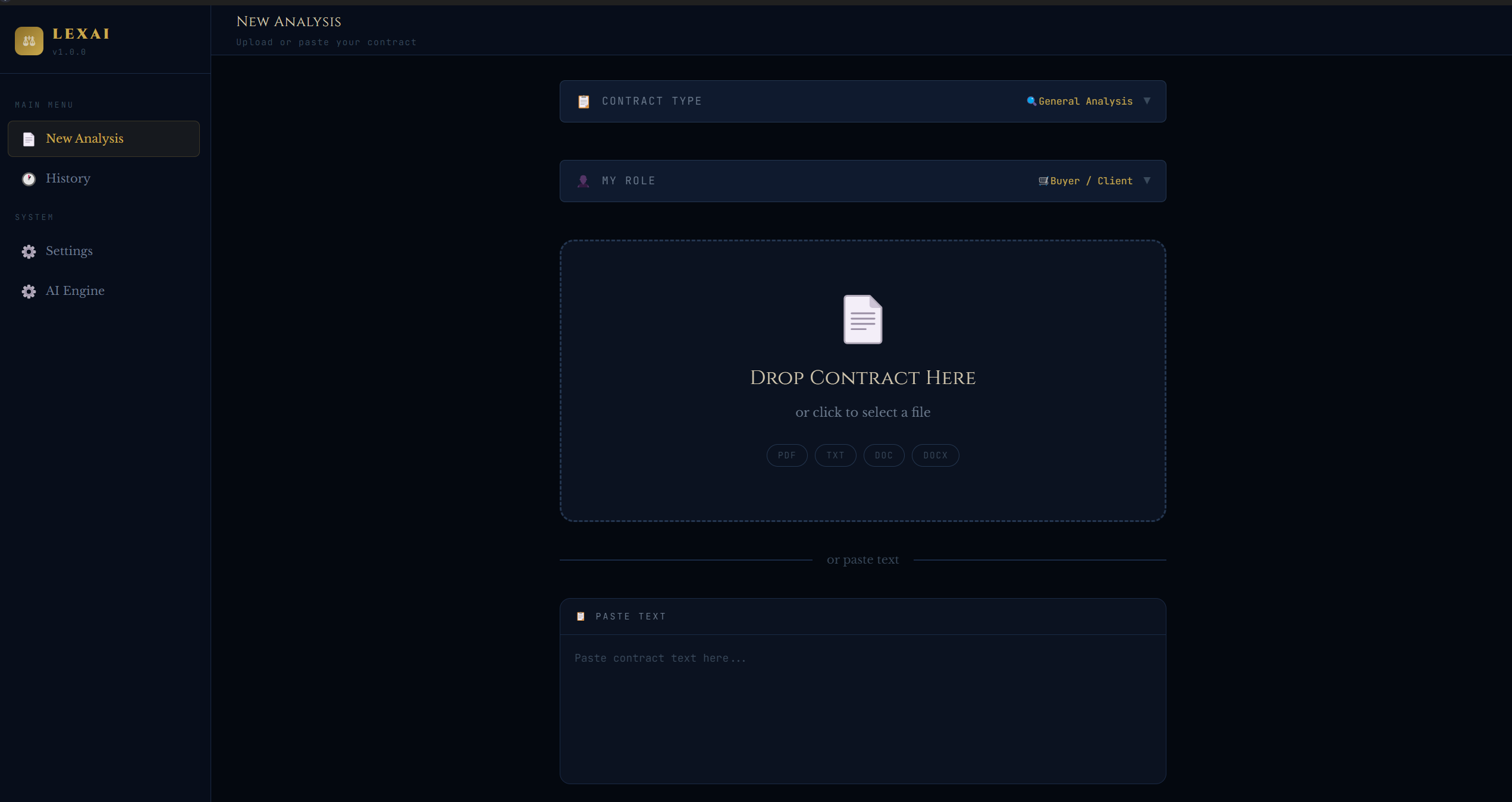Viewport: 1512px width, 802px height.
Task: Open the History menu item
Action: pyautogui.click(x=68, y=179)
